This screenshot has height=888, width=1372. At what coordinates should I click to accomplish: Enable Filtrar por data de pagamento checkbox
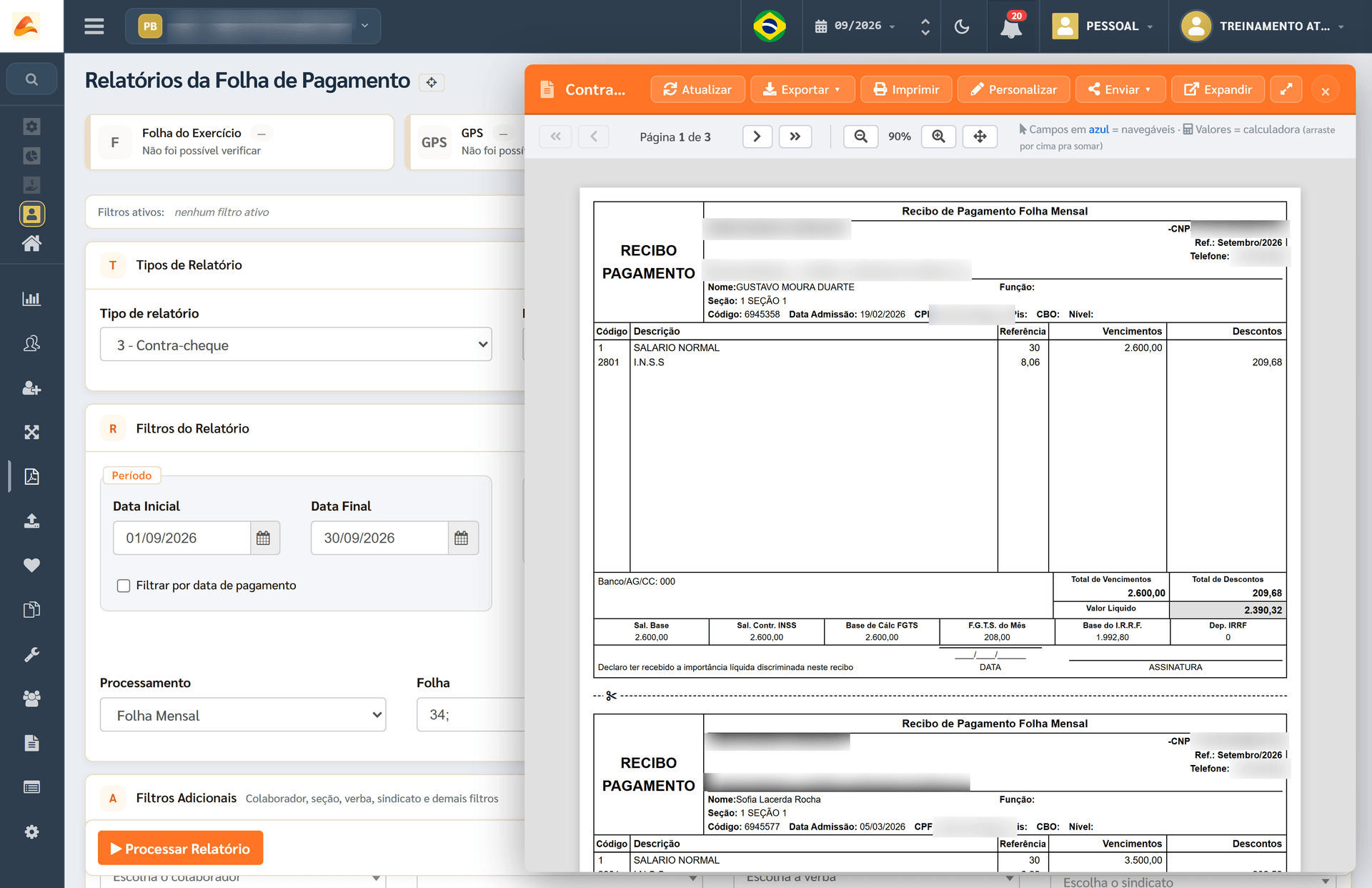(x=124, y=586)
